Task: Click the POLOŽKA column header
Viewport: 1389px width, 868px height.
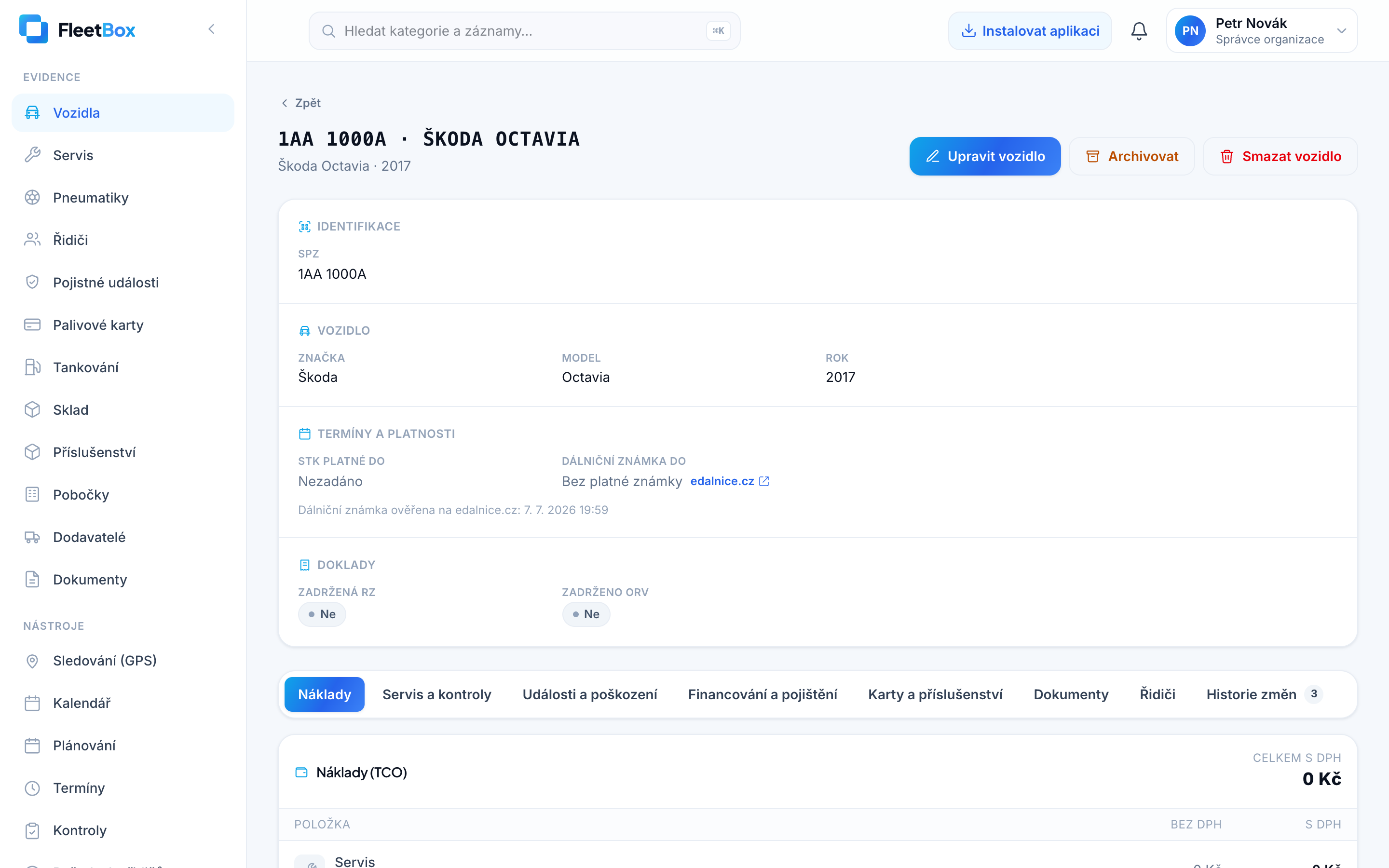Action: pos(322,825)
